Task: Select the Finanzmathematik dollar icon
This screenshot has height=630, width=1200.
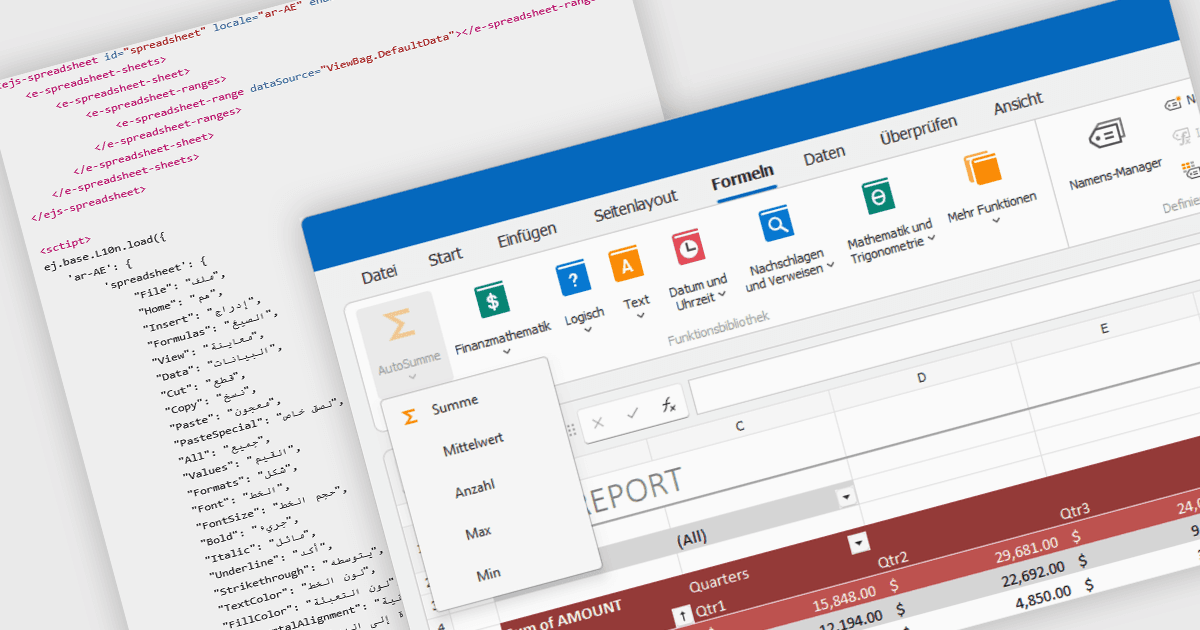Action: (x=492, y=298)
